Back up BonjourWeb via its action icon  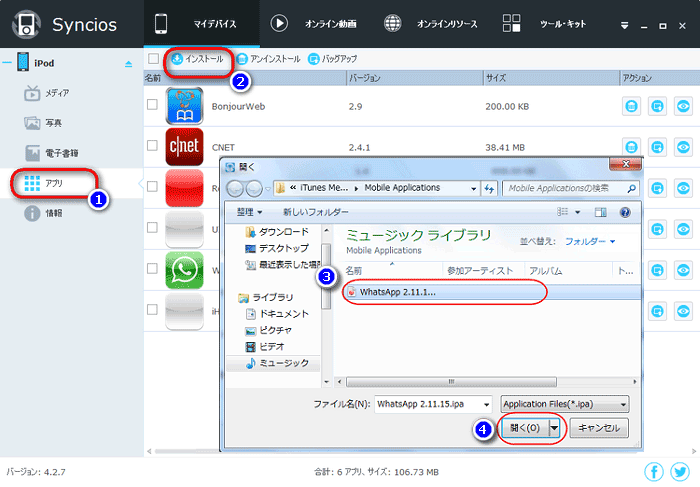click(657, 106)
